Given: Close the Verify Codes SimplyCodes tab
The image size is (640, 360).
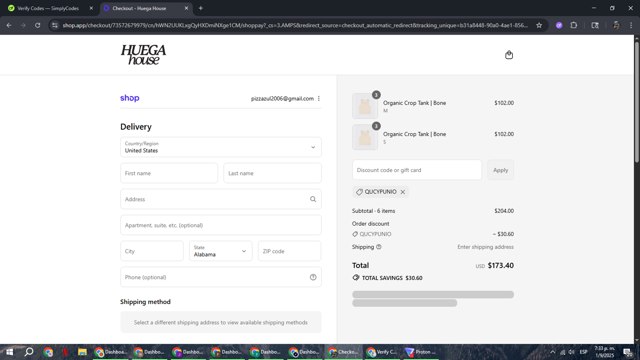Looking at the screenshot, I should (91, 8).
